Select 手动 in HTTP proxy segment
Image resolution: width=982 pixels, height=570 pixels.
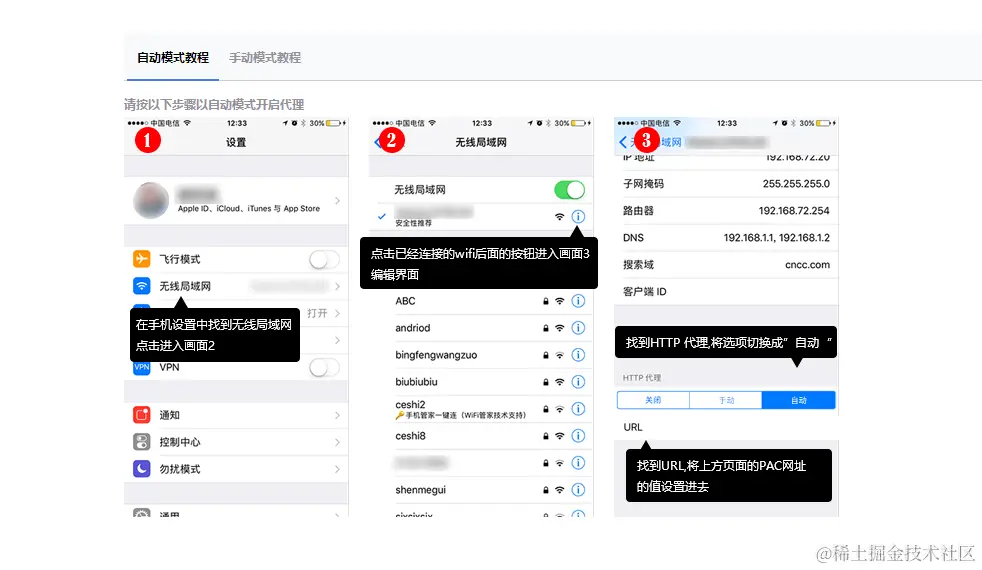[x=726, y=400]
